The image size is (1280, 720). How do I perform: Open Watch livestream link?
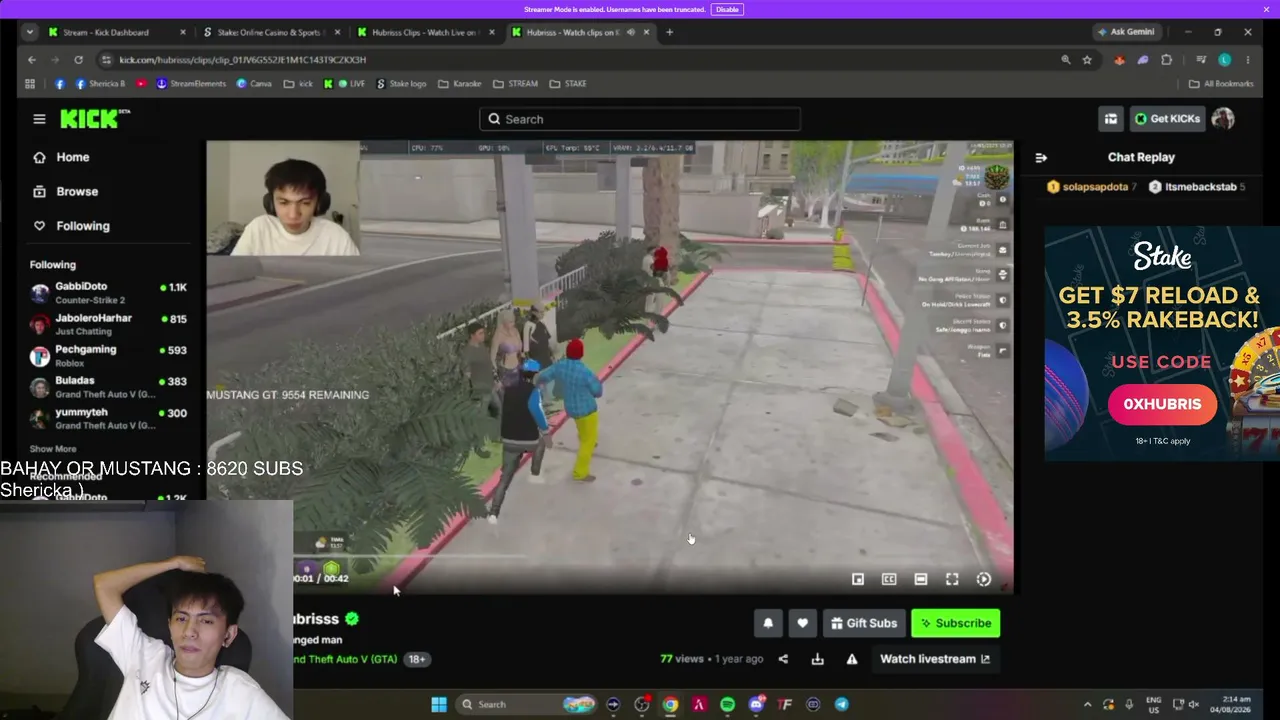pos(934,659)
